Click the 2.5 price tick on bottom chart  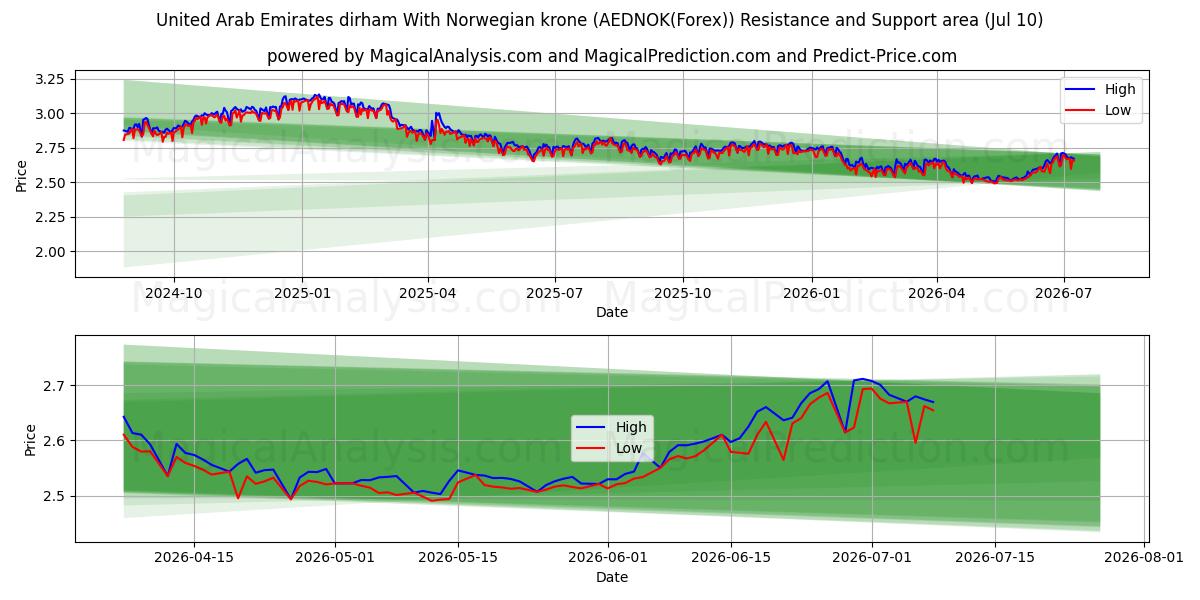pos(56,496)
